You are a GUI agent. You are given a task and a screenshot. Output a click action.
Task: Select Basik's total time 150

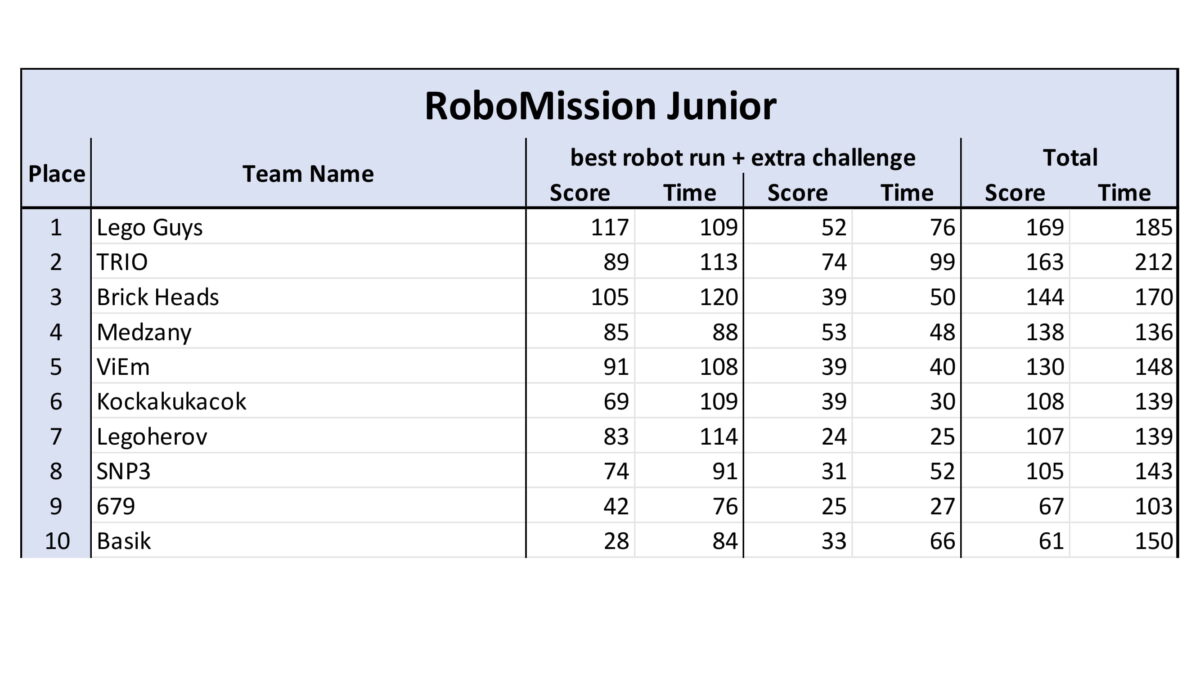coord(1123,542)
